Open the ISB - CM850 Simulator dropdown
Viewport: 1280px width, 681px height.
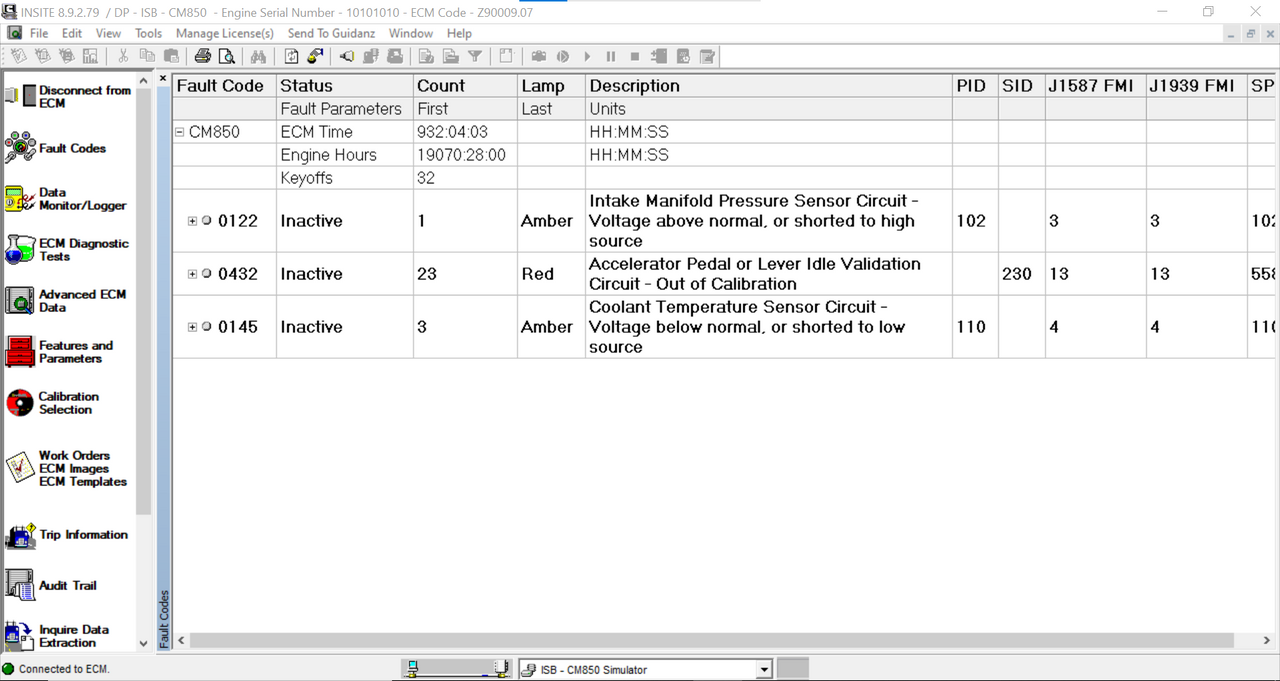(762, 668)
